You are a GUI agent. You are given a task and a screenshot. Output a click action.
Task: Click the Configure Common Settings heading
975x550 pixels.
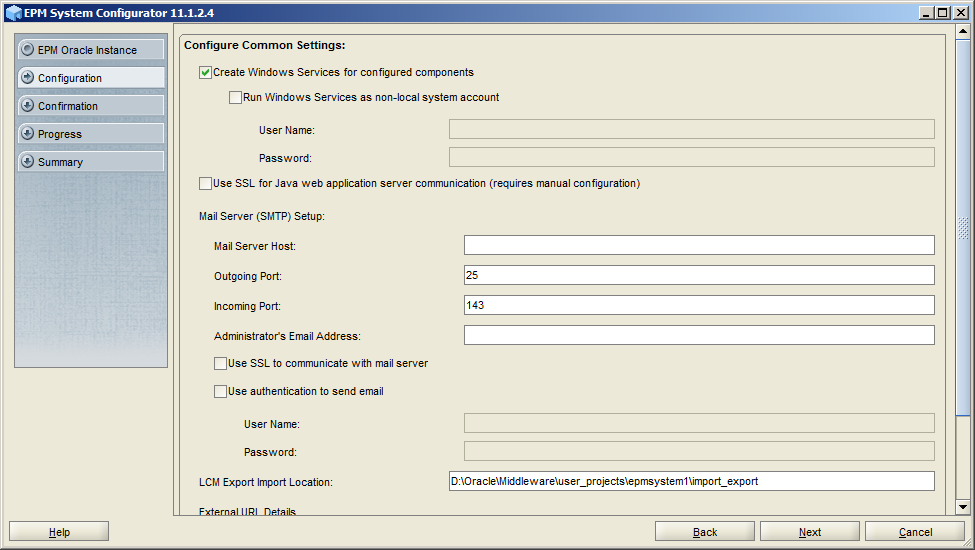pyautogui.click(x=264, y=45)
